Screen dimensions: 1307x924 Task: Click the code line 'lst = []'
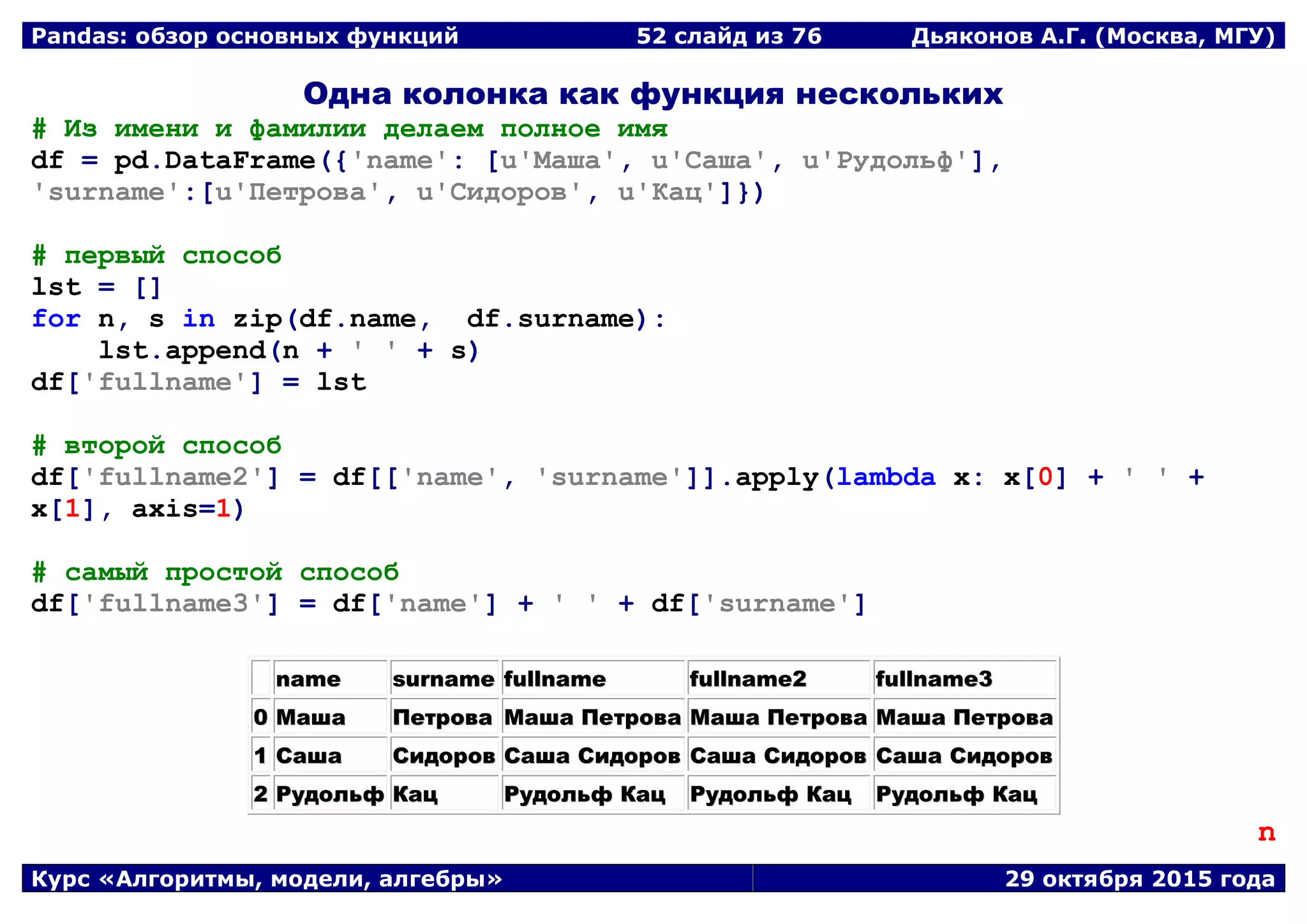96,287
